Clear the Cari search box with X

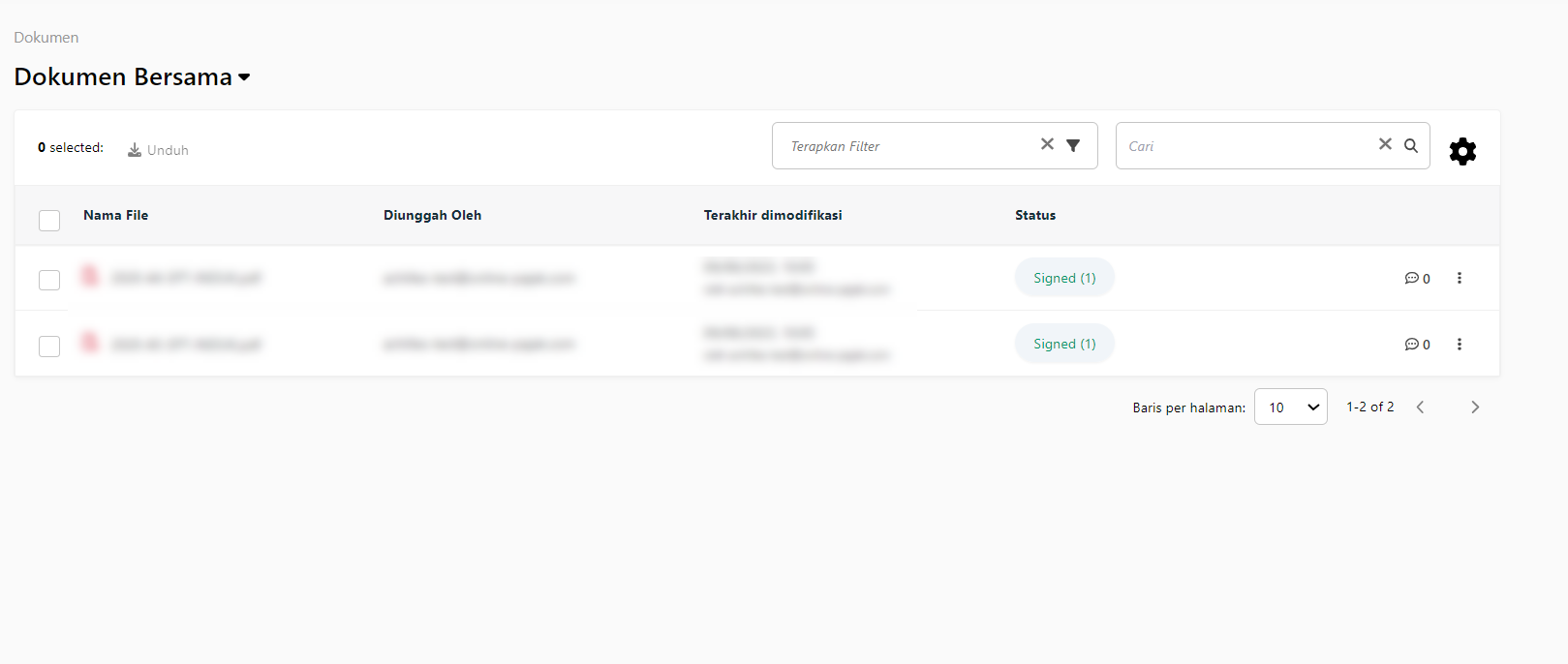click(1385, 144)
